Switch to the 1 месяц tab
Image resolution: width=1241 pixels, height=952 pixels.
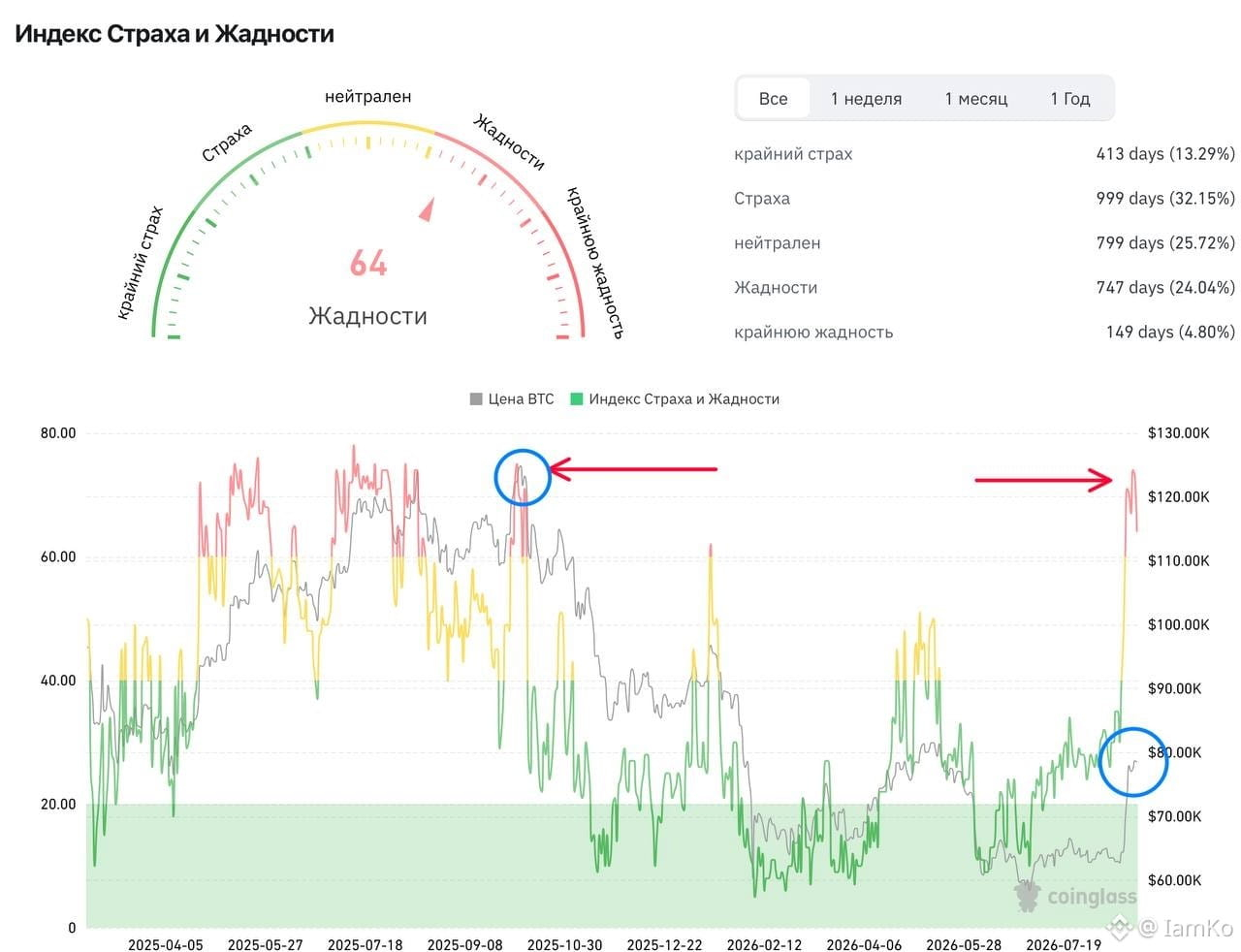976,98
